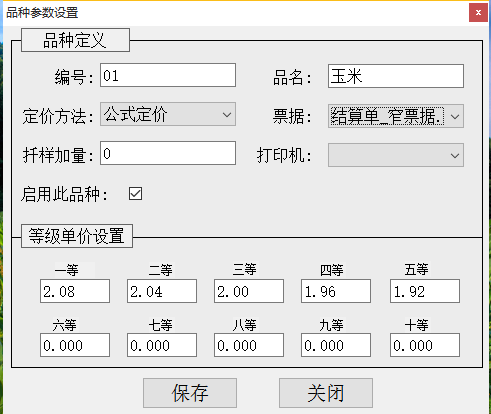Image resolution: width=491 pixels, height=414 pixels.
Task: Click the 八等 price field
Action: (x=249, y=345)
